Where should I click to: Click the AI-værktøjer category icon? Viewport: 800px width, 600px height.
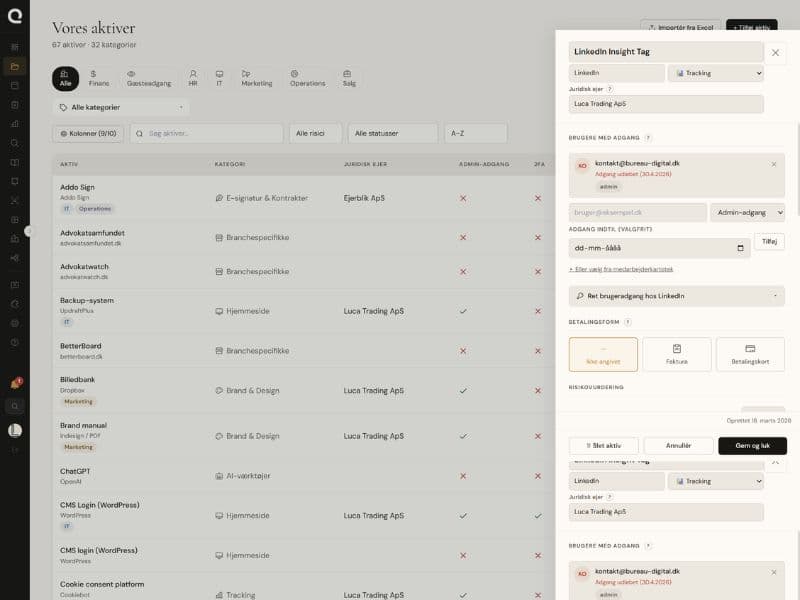point(219,476)
